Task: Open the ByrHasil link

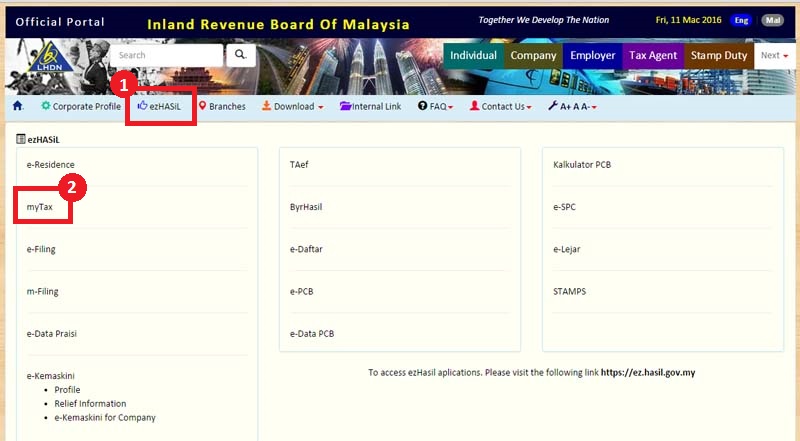Action: pyautogui.click(x=306, y=207)
